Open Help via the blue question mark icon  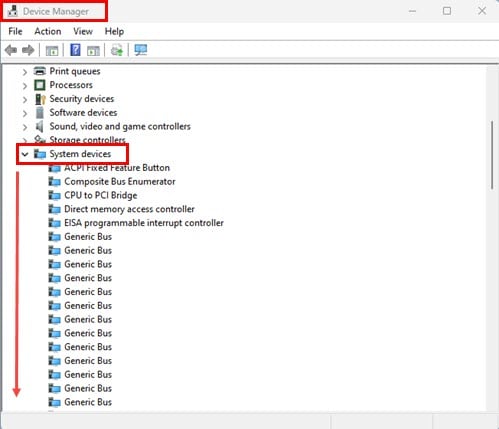(75, 50)
